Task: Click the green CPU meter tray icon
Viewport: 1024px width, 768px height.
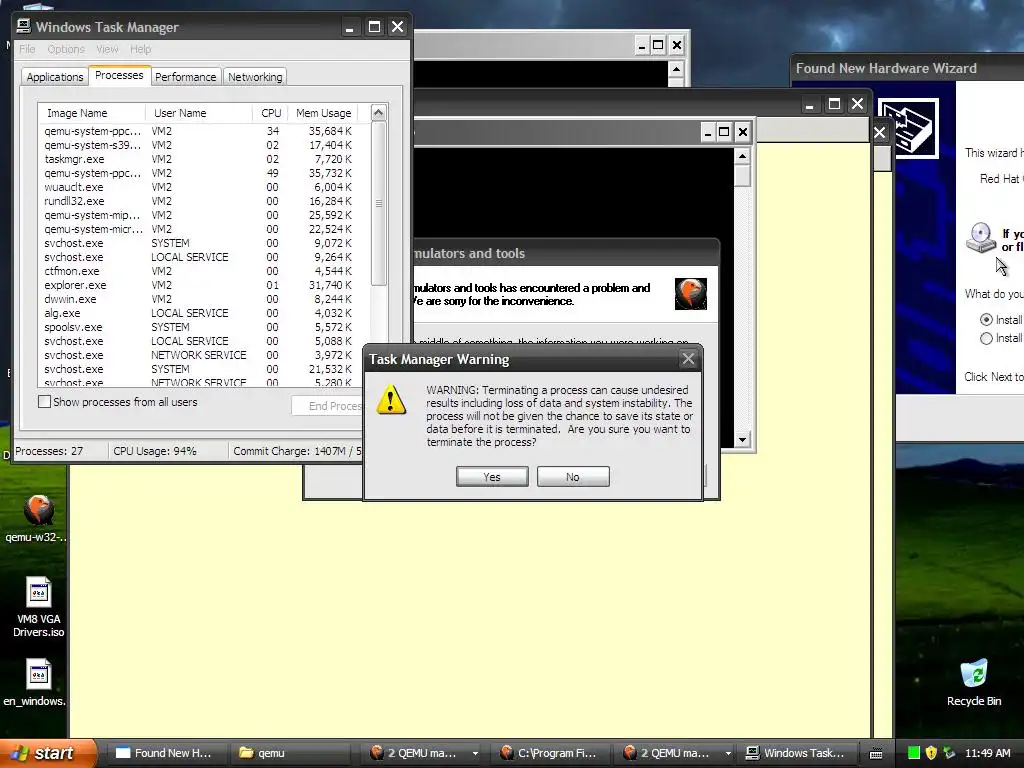Action: pyautogui.click(x=914, y=753)
